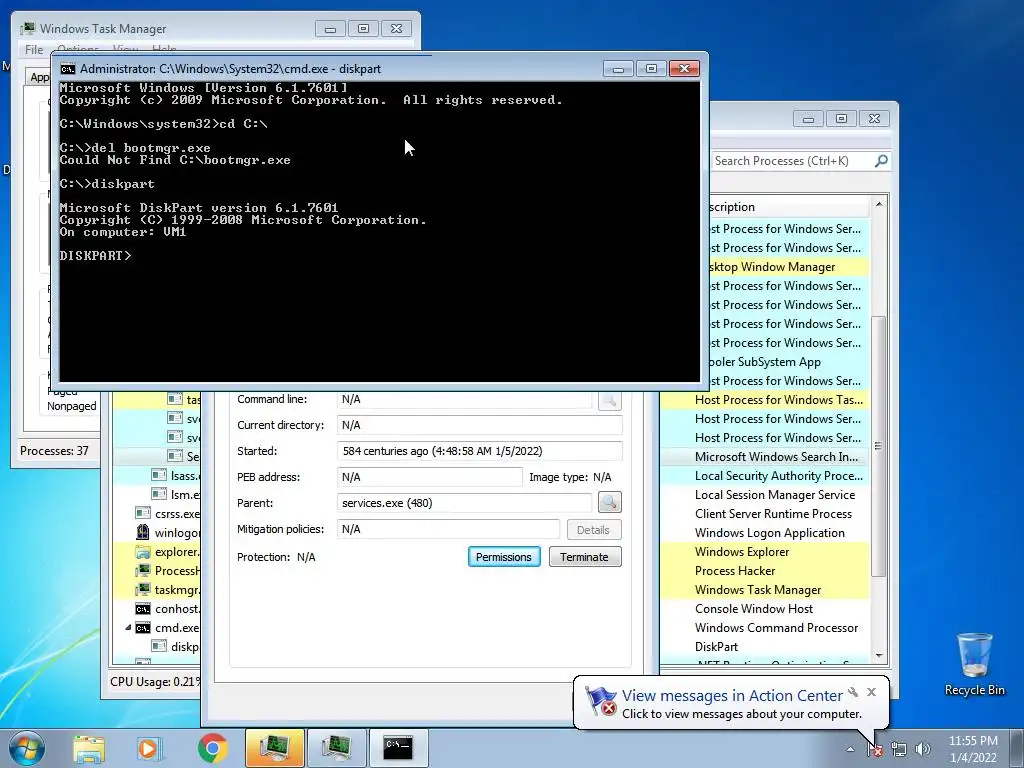Click scroll up arrow in the Process Hacker list
This screenshot has width=1024, height=768.
click(879, 204)
